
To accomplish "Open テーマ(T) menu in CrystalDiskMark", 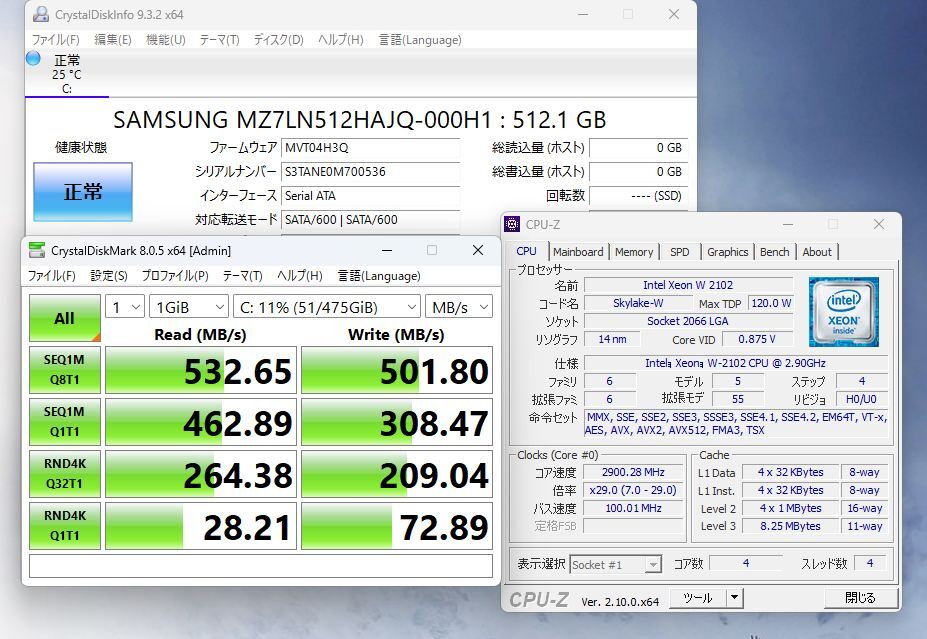I will [x=242, y=275].
